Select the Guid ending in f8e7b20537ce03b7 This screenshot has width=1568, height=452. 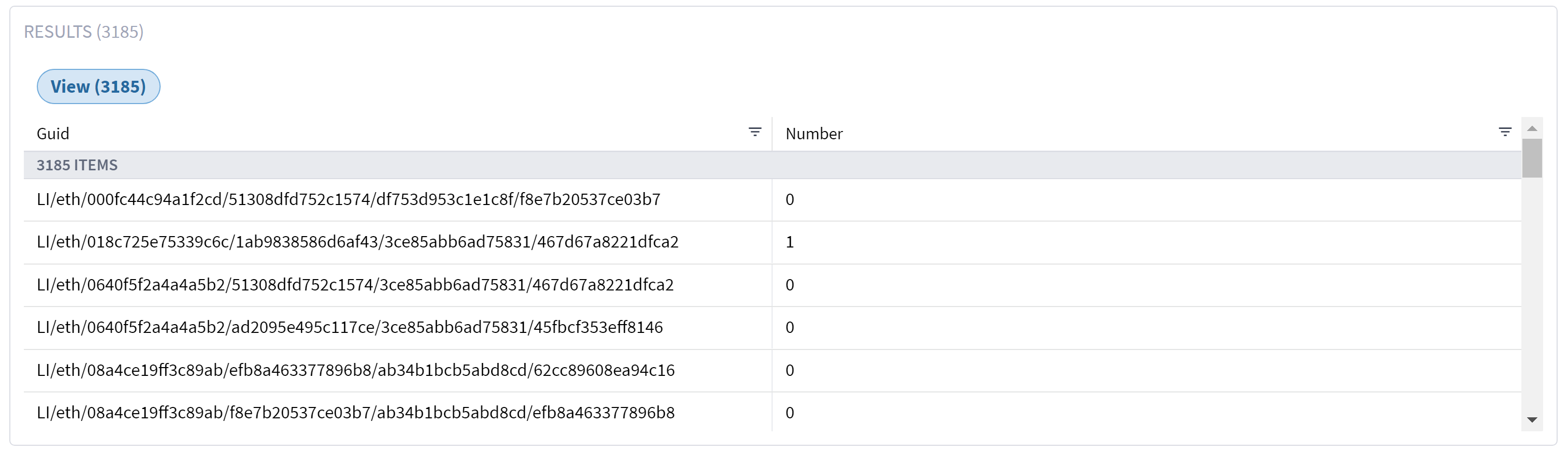tap(348, 199)
